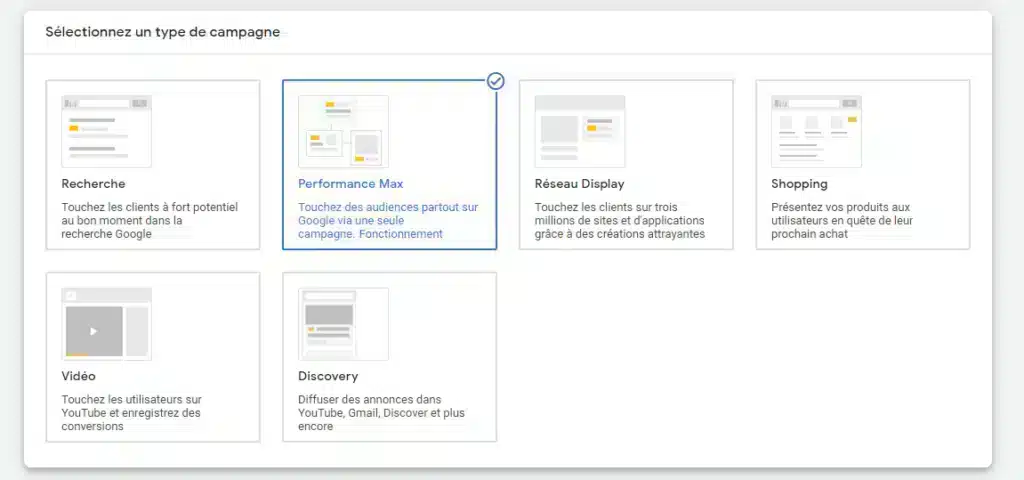Click description 'Touchez les clients à fort potentiel'
The image size is (1024, 480).
click(x=150, y=221)
